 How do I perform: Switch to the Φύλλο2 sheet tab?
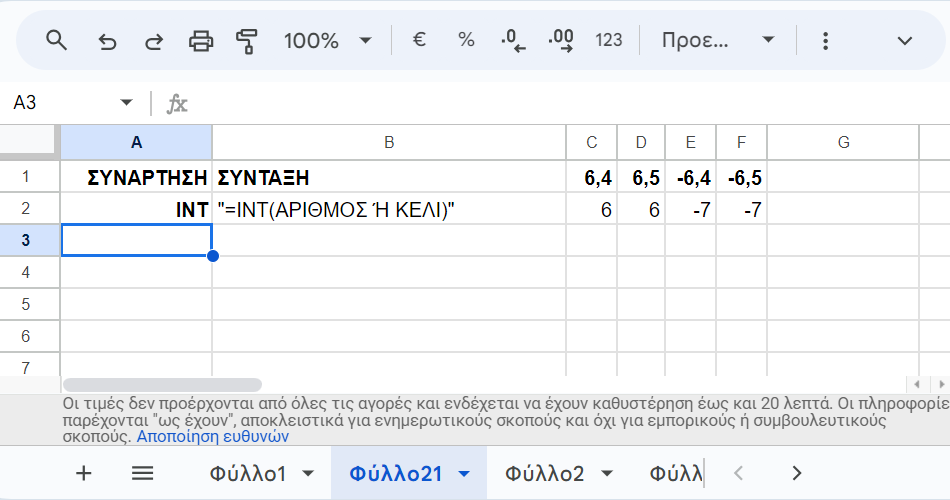coord(544,473)
